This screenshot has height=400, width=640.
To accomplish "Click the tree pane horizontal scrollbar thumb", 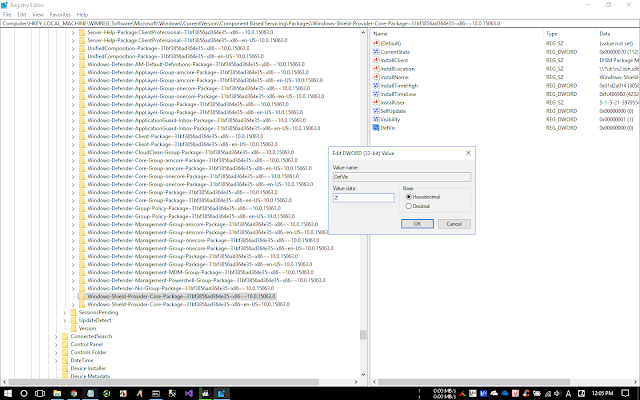I will pyautogui.click(x=163, y=382).
